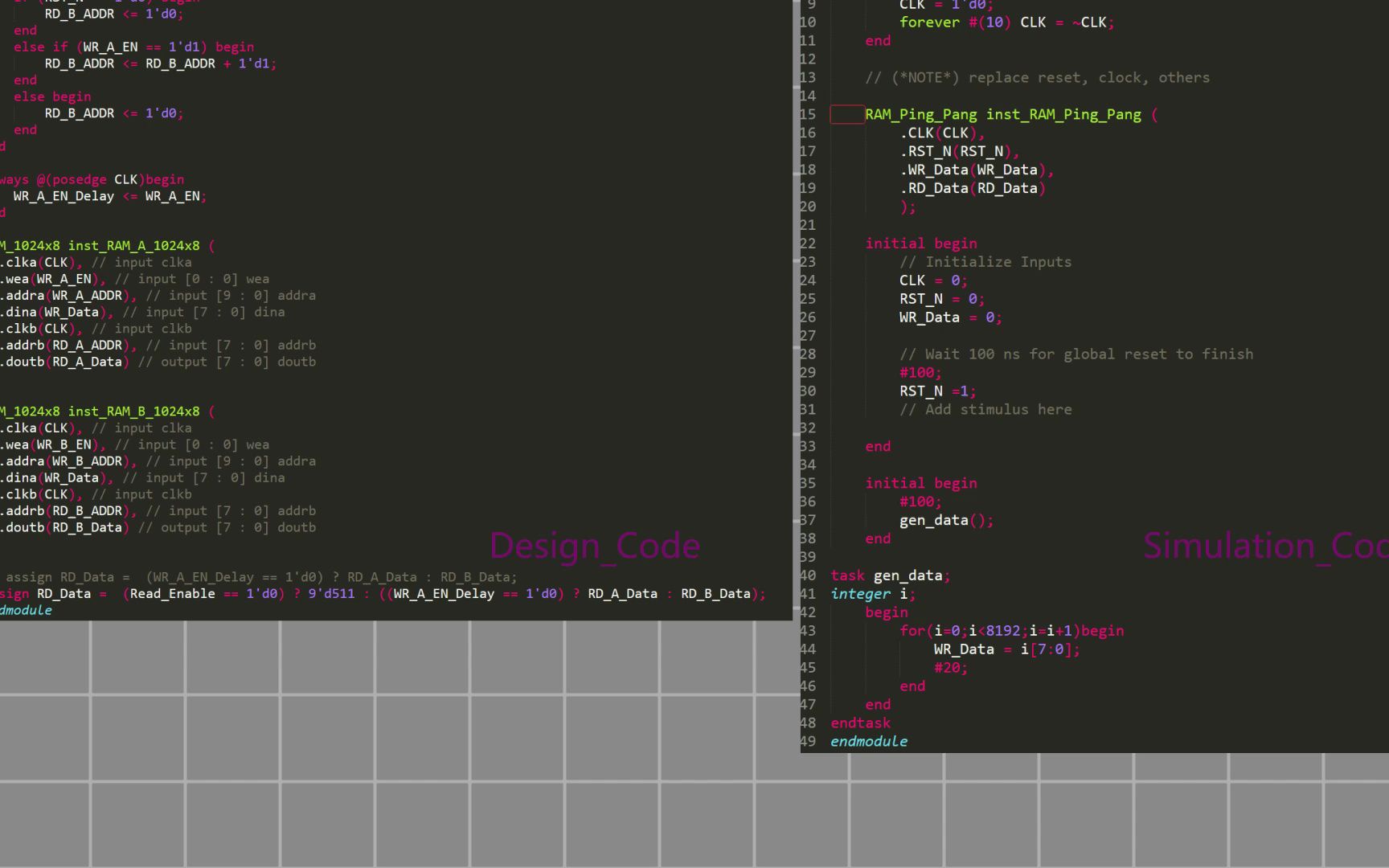Select the 'RST_N =1;' statement
Image resolution: width=1389 pixels, height=868 pixels.
[938, 391]
